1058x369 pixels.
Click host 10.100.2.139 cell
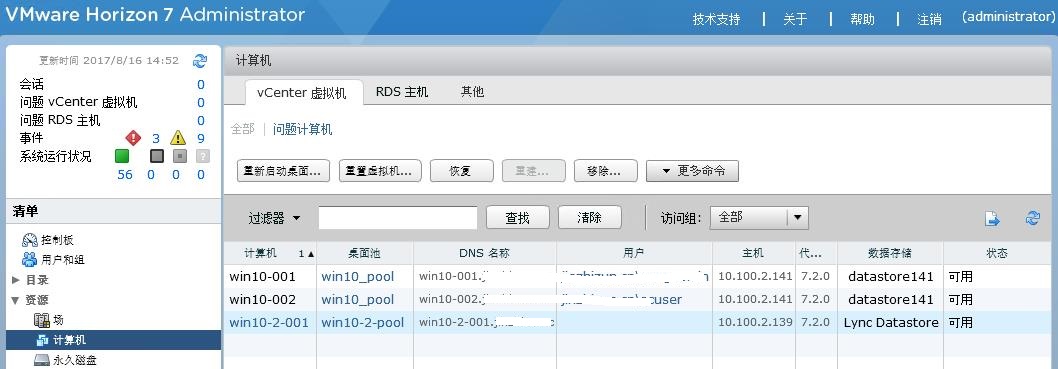coord(755,322)
